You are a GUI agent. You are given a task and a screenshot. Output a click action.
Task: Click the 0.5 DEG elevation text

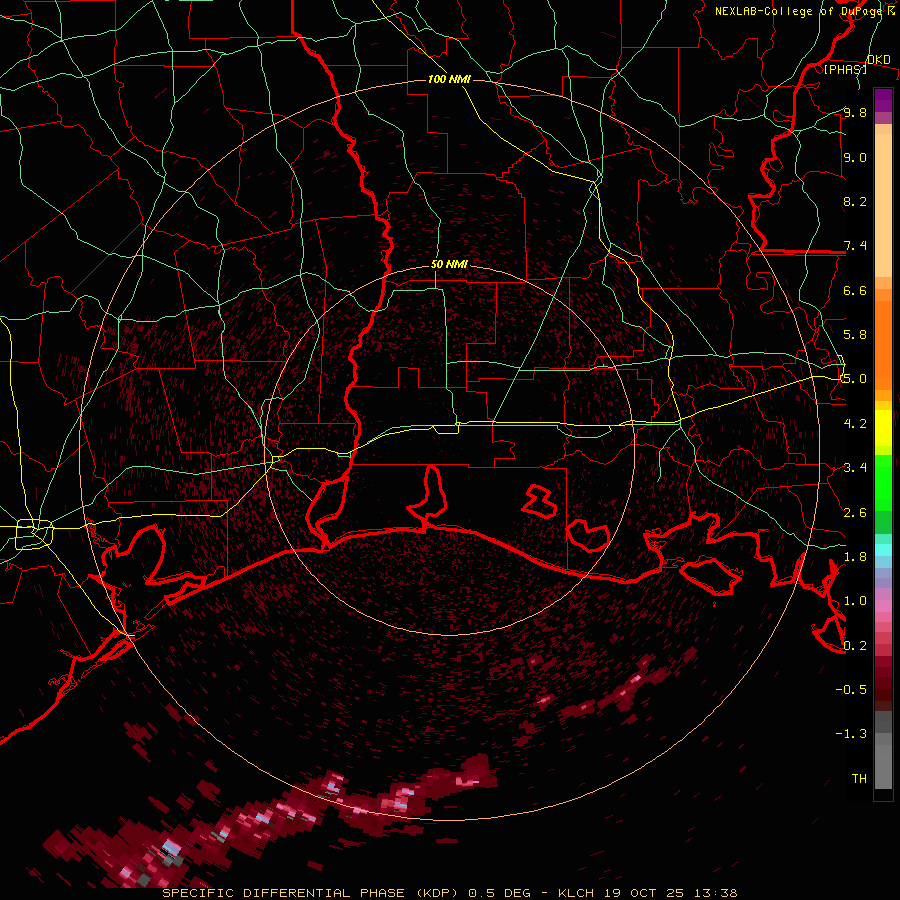pos(499,893)
